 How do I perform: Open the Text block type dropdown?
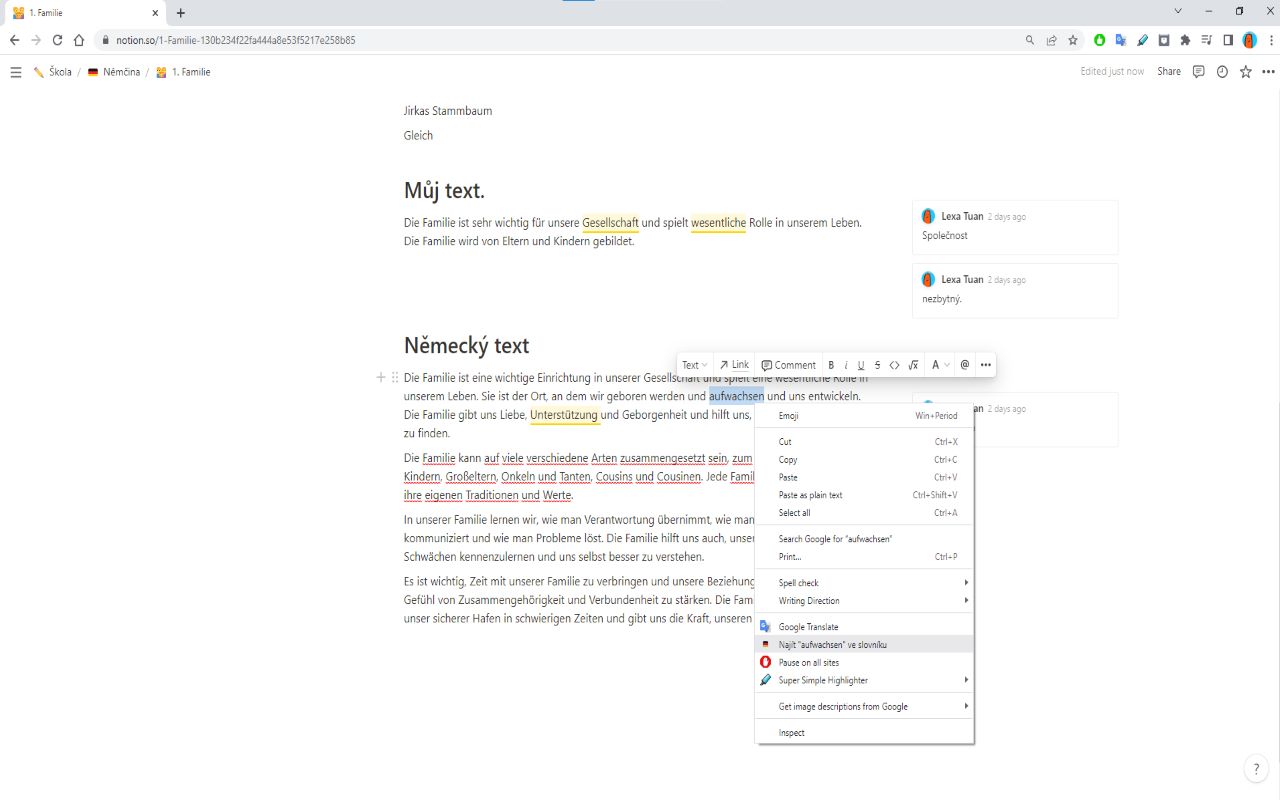click(x=695, y=365)
